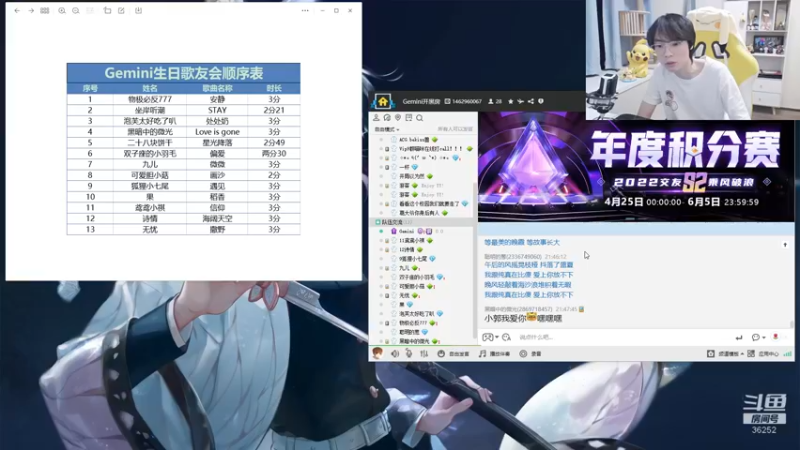800x450 pixels.
Task: Open the emoji picker in chat
Action: (506, 337)
